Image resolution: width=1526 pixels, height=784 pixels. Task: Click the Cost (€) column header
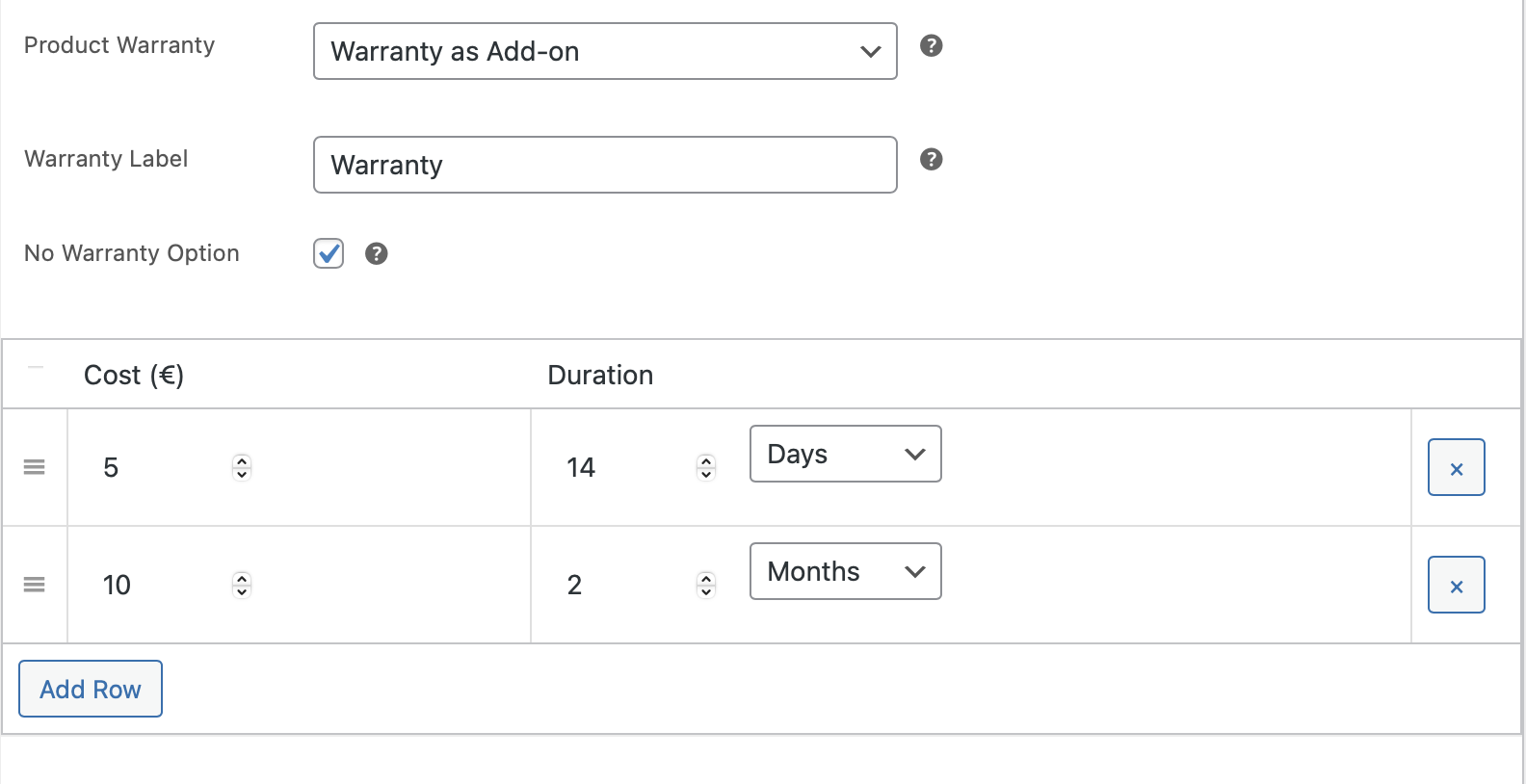pyautogui.click(x=134, y=375)
